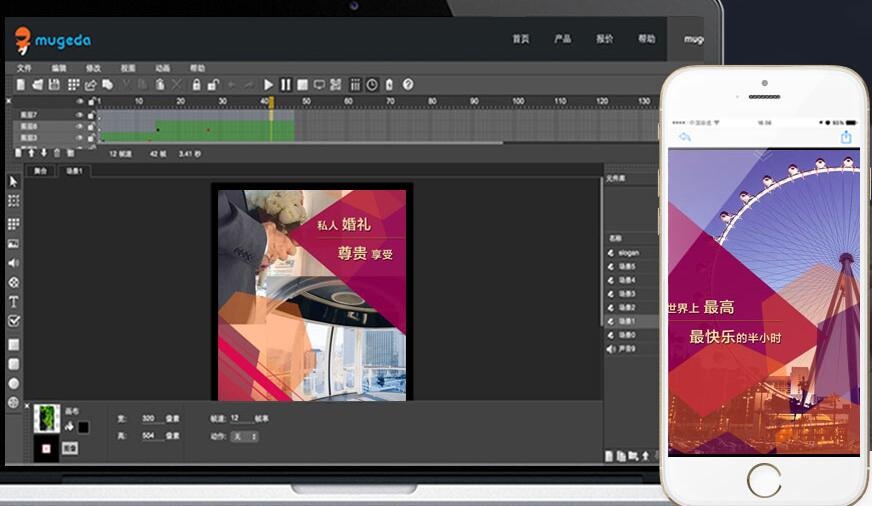Screen dimensions: 872x506
Task: Toggle the lock for the middle layer 8
Action: [91, 127]
